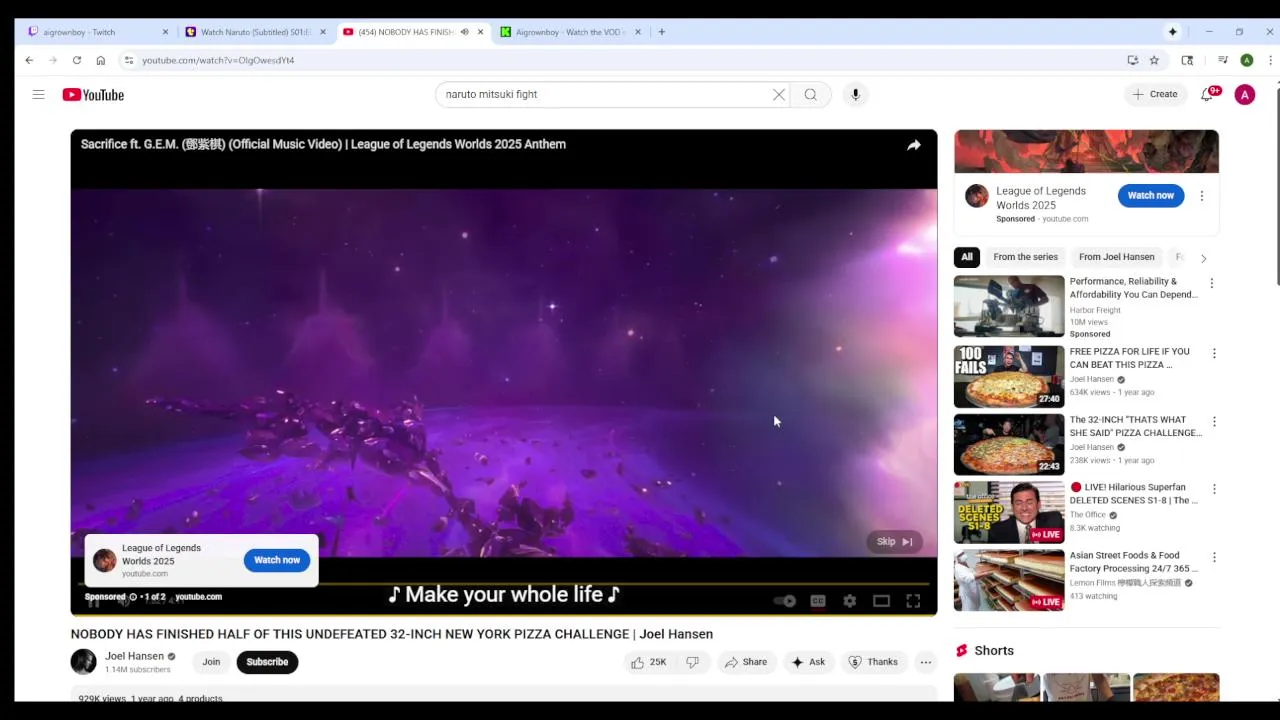Open player settings gear
This screenshot has height=720, width=1280.
coord(849,601)
